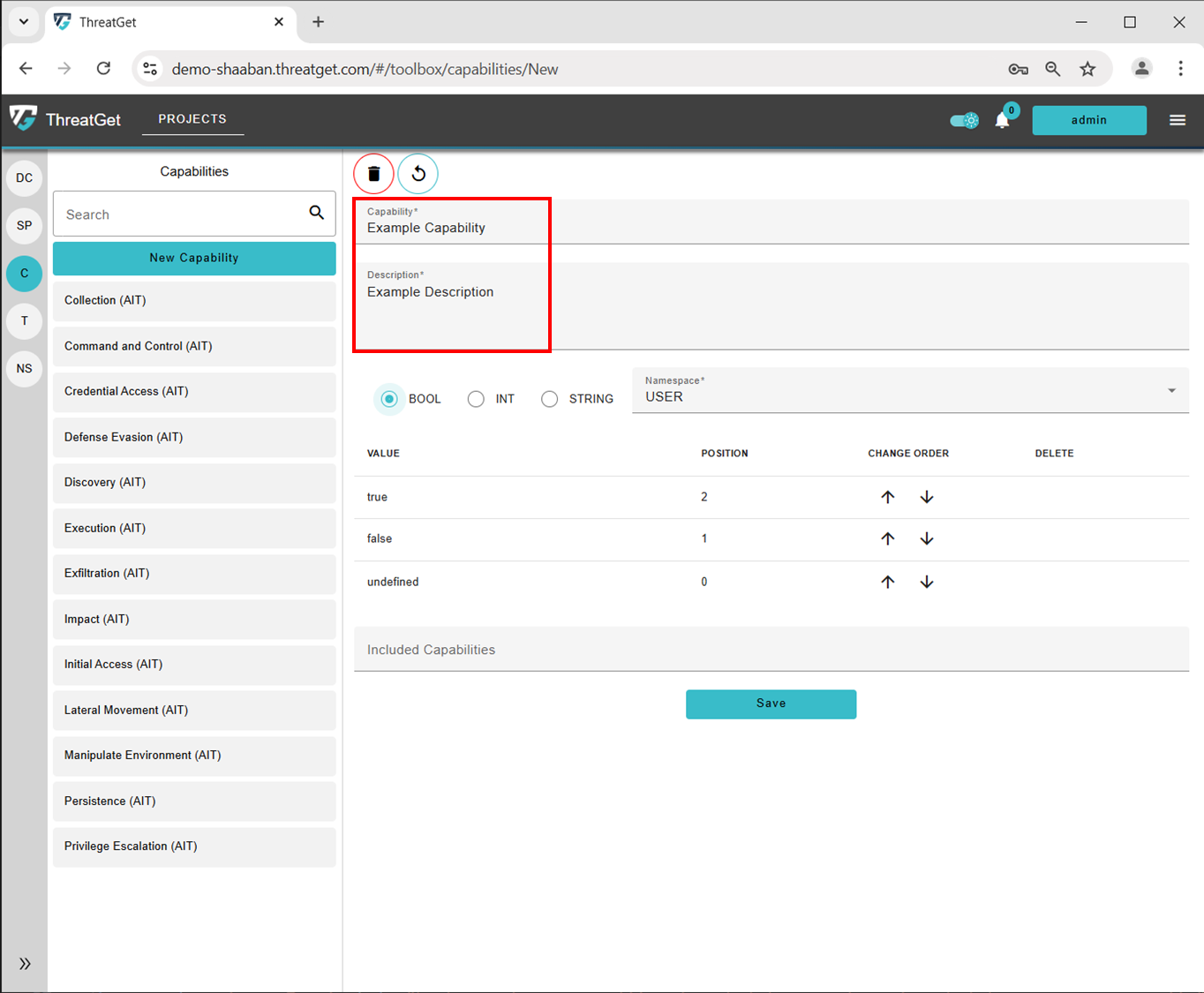Image resolution: width=1204 pixels, height=993 pixels.
Task: Move the 'true' value up
Action: 888,497
